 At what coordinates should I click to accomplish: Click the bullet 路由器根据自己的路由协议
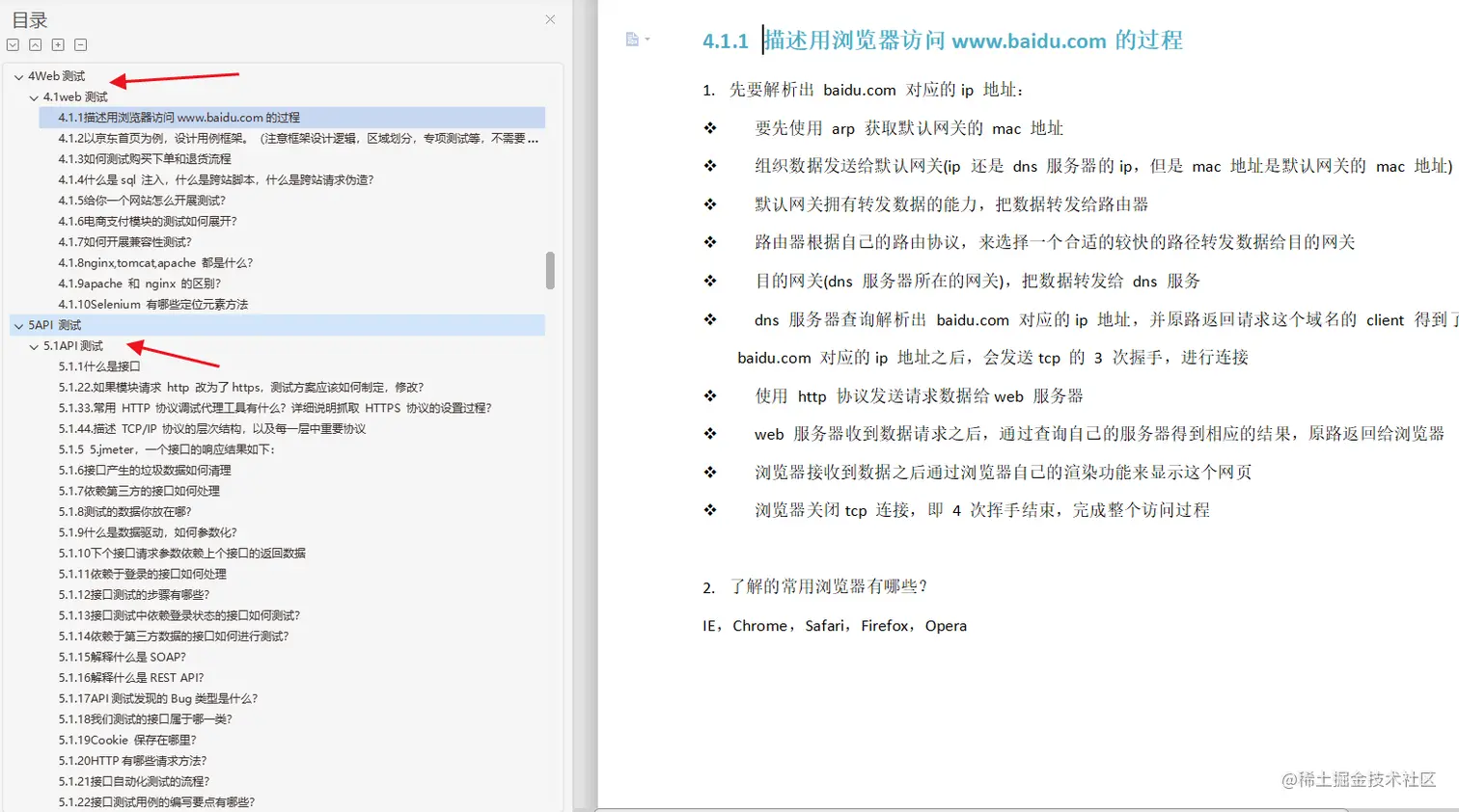click(1055, 242)
